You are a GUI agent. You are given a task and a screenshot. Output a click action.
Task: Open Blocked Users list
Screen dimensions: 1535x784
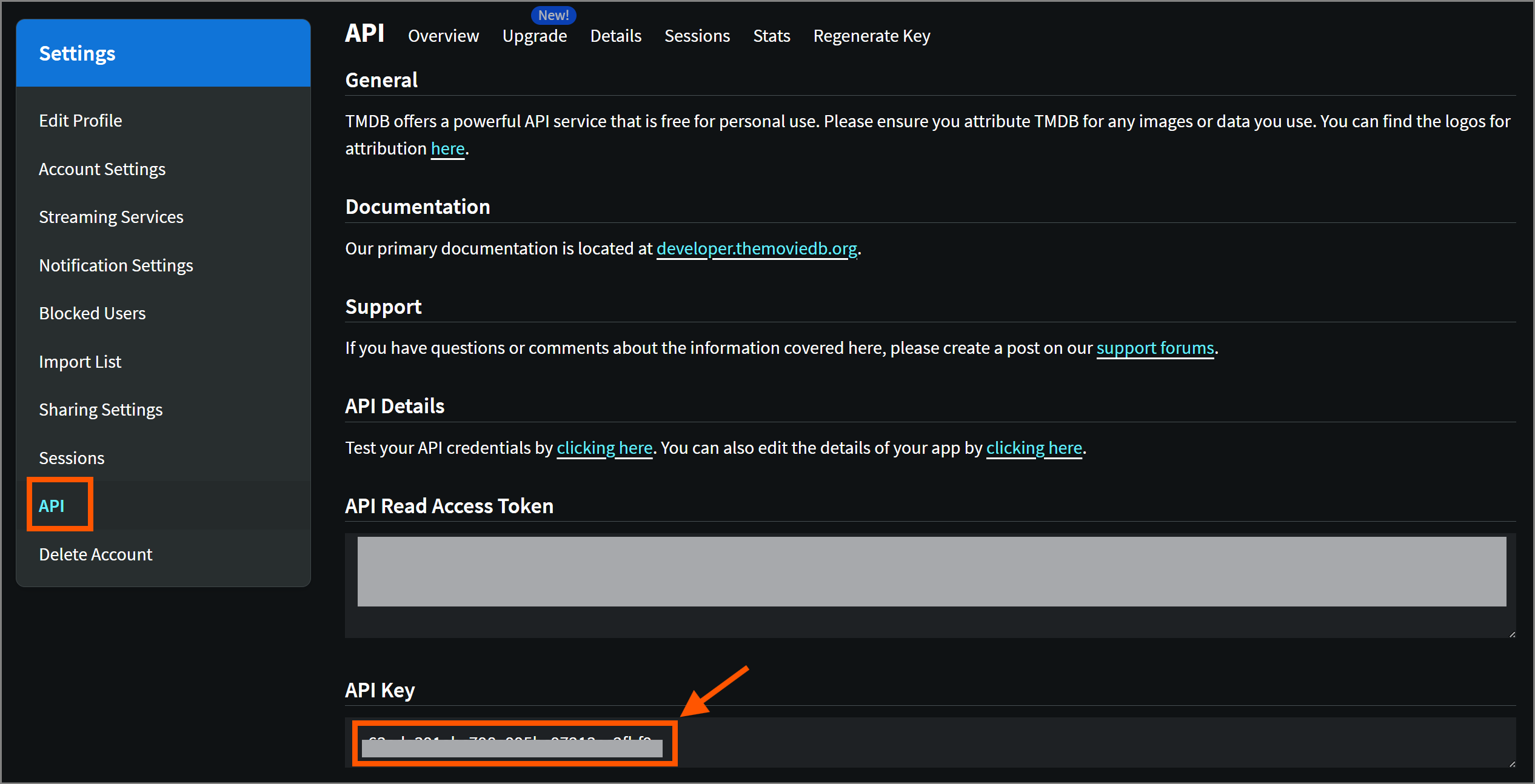pos(92,313)
